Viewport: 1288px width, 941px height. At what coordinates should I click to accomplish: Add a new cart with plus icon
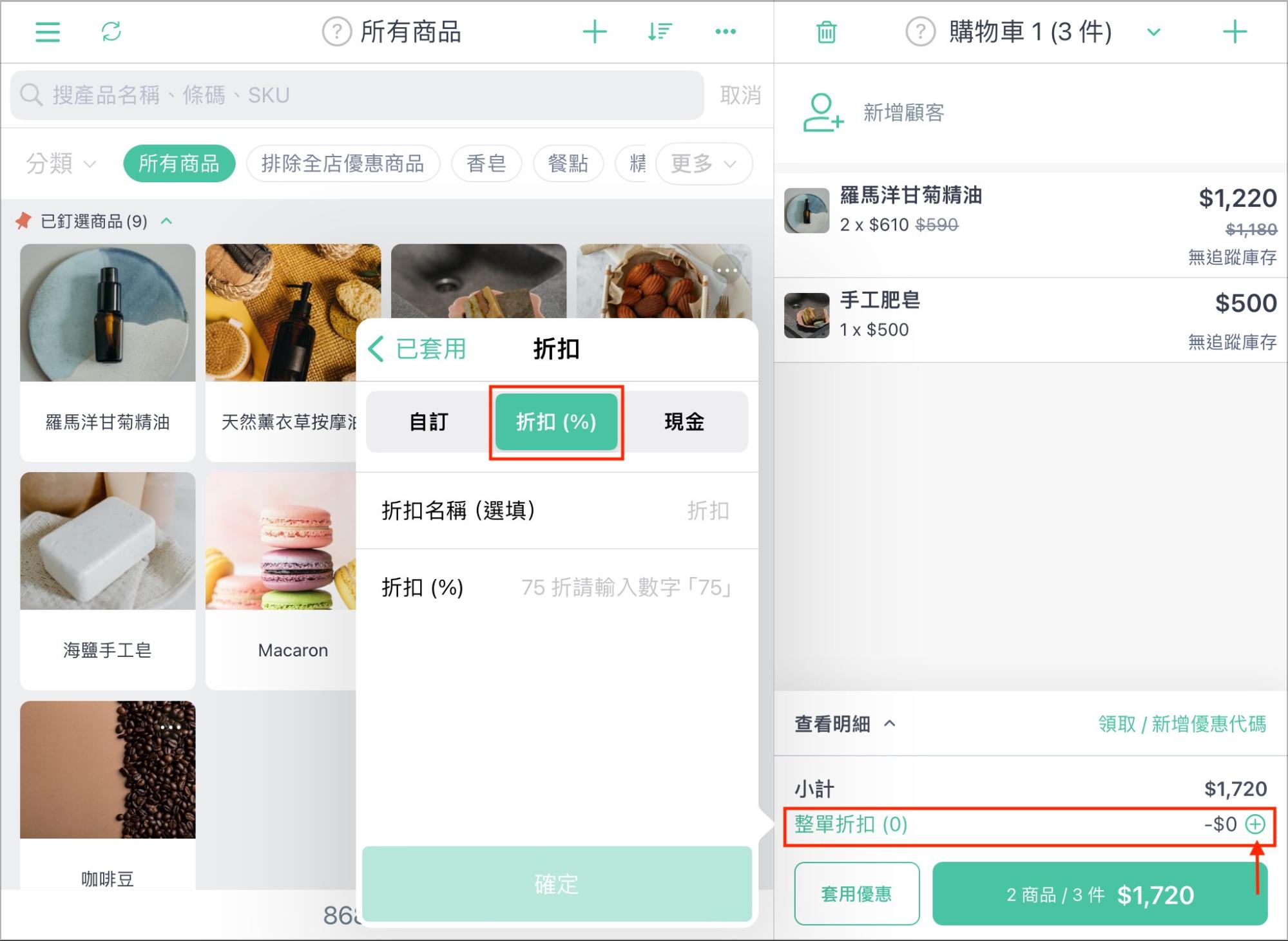point(1235,32)
